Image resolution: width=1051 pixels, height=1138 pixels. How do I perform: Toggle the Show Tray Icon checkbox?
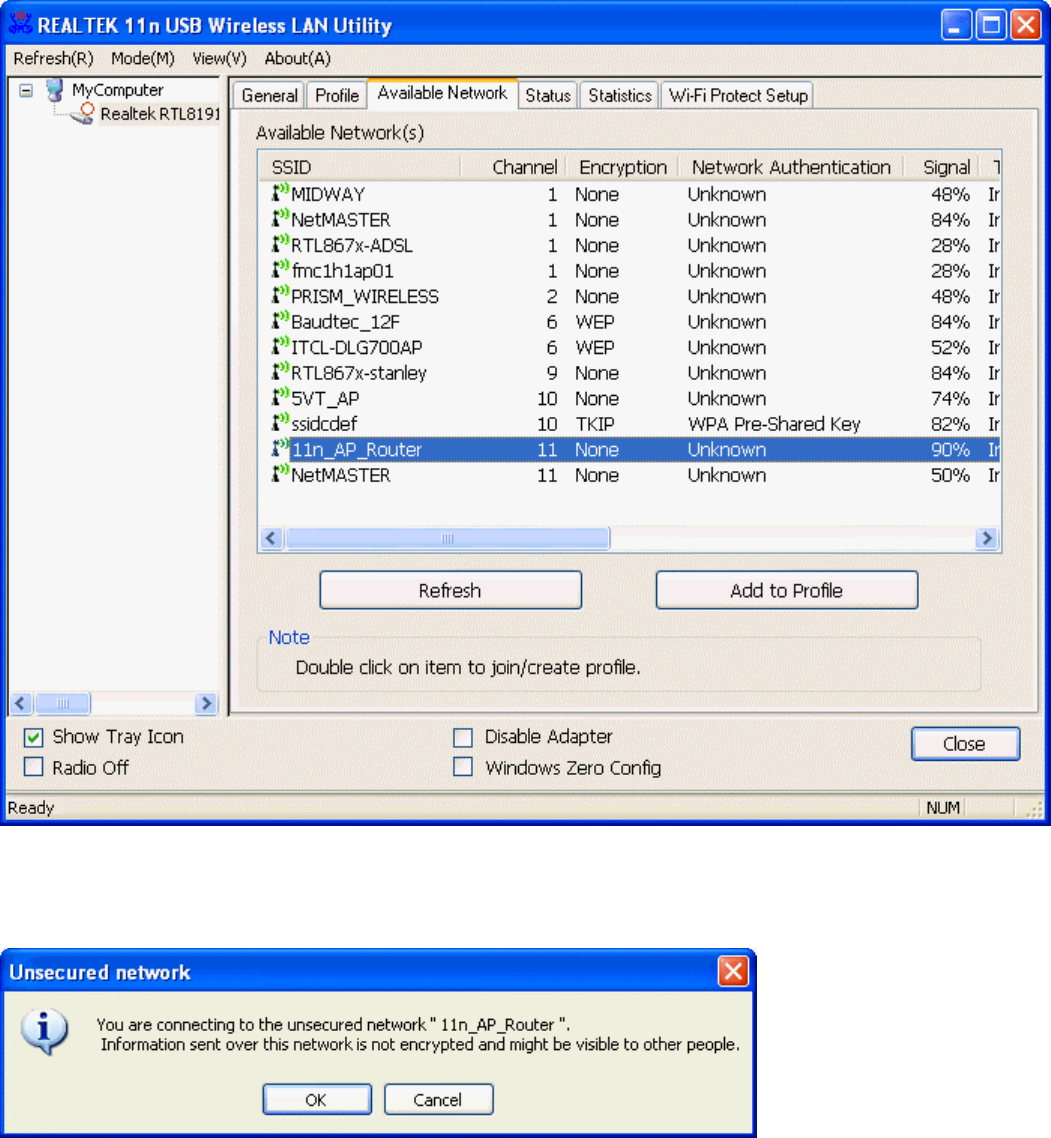pos(33,737)
